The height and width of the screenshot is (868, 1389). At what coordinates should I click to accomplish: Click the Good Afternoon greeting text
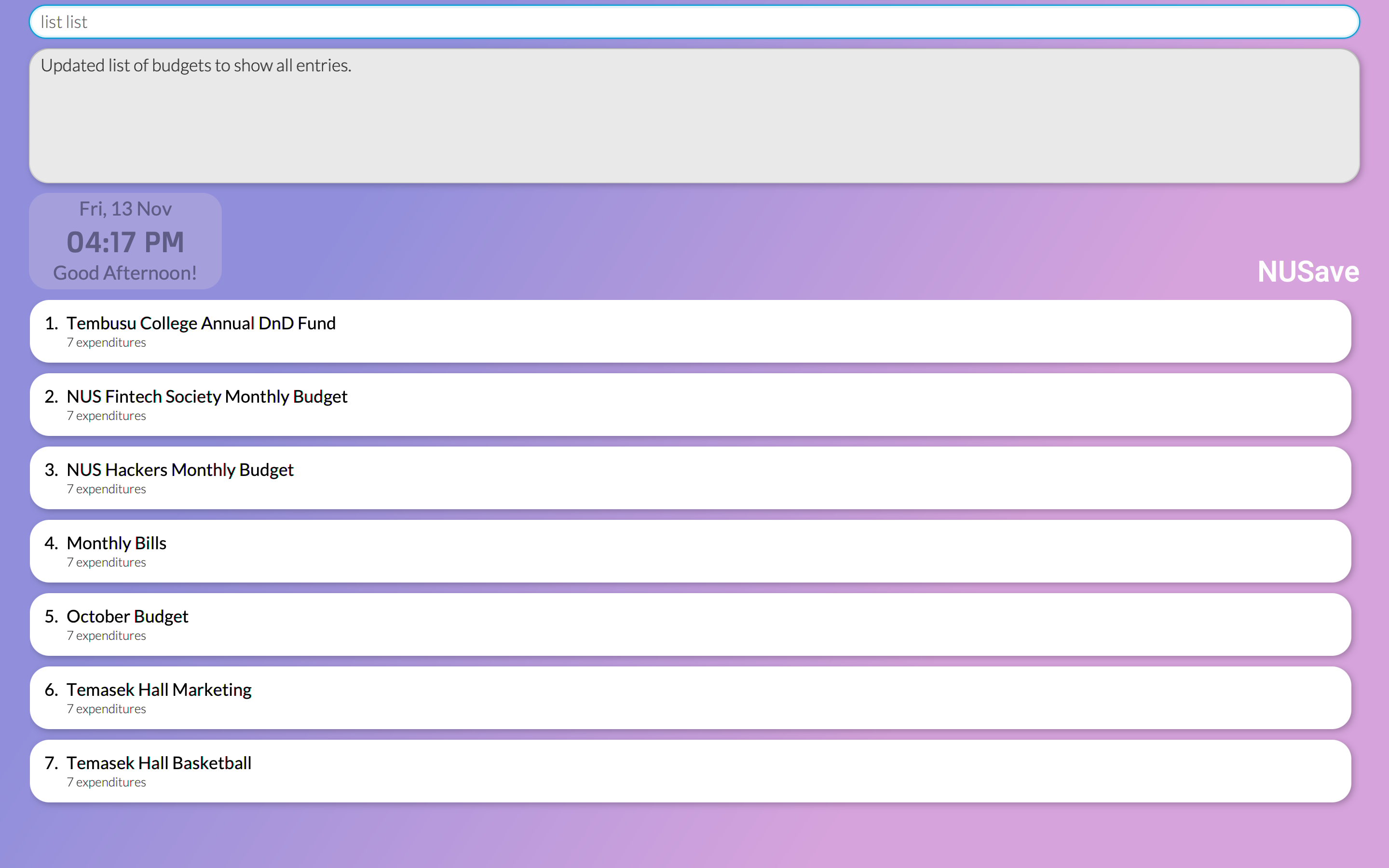coord(125,273)
